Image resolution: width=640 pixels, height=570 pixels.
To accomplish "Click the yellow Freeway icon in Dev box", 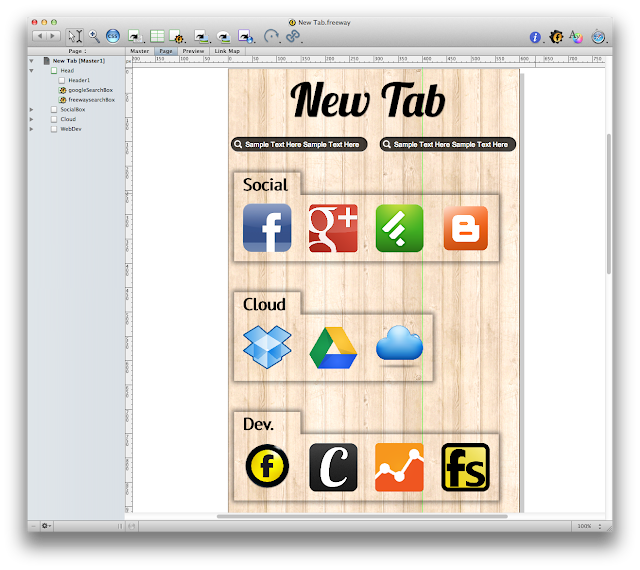I will click(267, 466).
